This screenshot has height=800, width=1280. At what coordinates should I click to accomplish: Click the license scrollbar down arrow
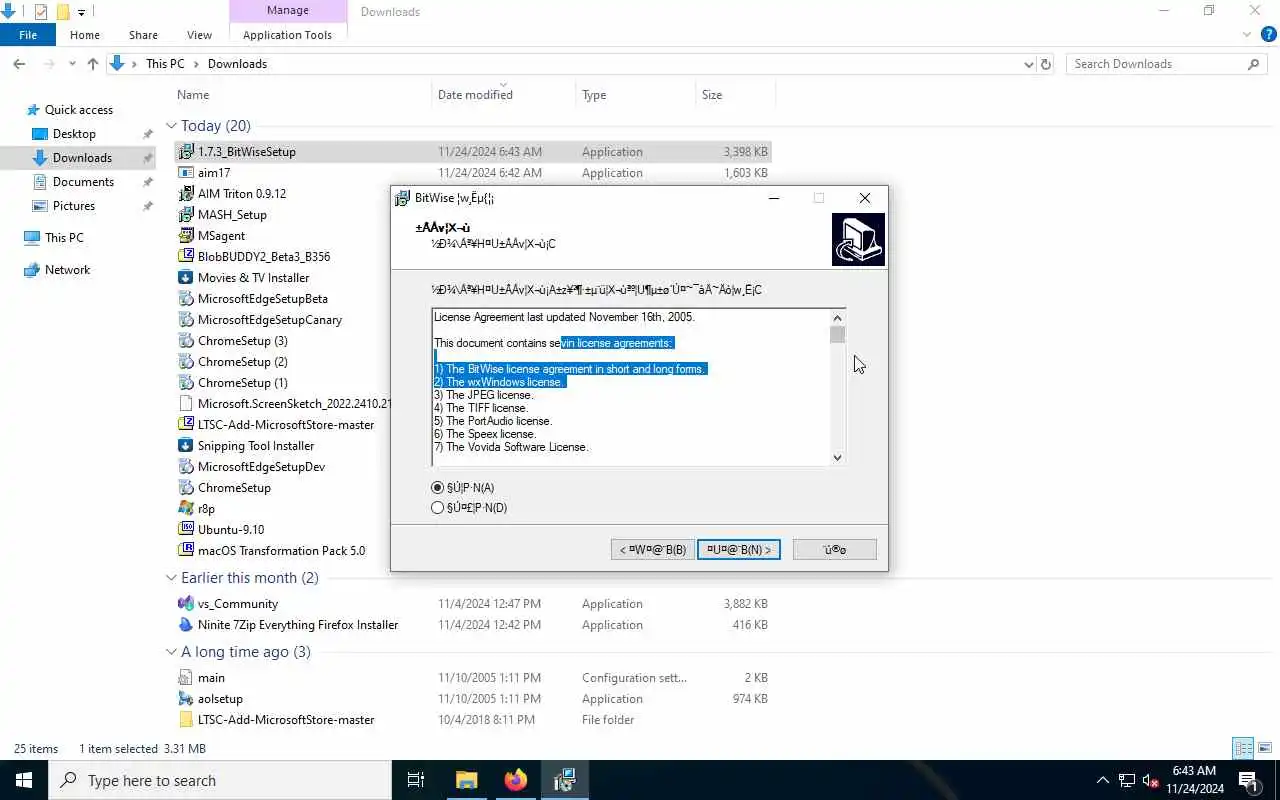point(837,458)
